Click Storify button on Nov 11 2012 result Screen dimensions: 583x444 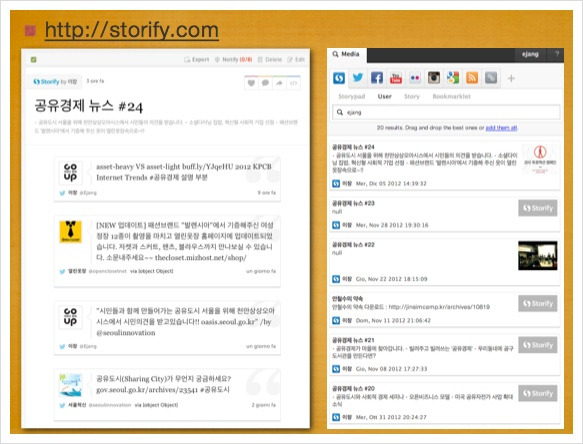(538, 303)
